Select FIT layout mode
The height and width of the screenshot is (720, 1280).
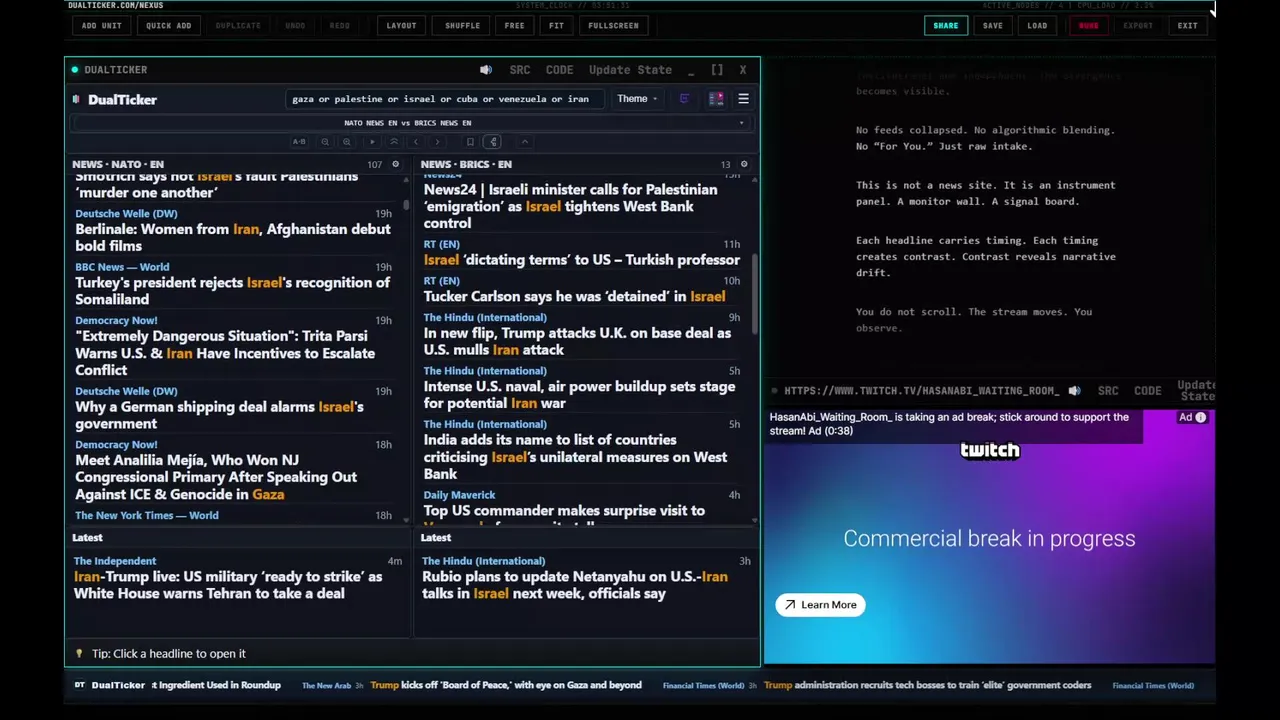556,26
